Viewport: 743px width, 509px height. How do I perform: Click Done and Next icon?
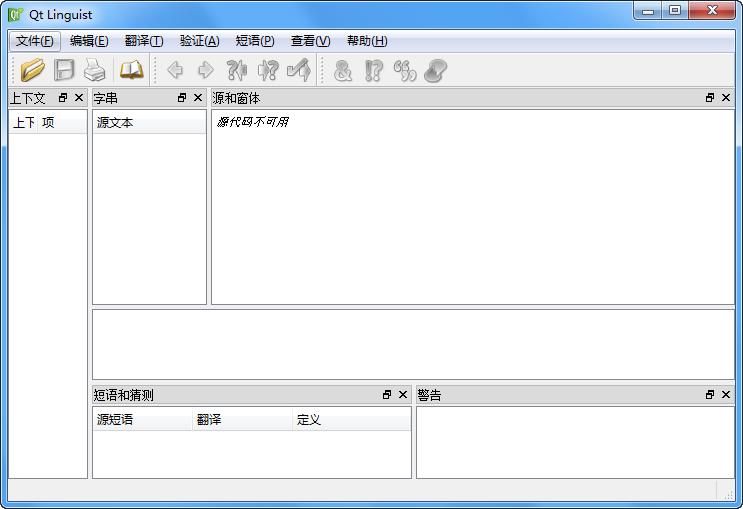299,70
